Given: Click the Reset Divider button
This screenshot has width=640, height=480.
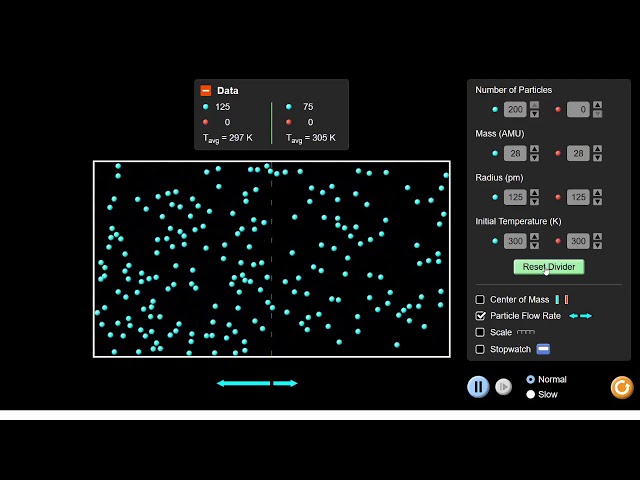Looking at the screenshot, I should [x=549, y=267].
